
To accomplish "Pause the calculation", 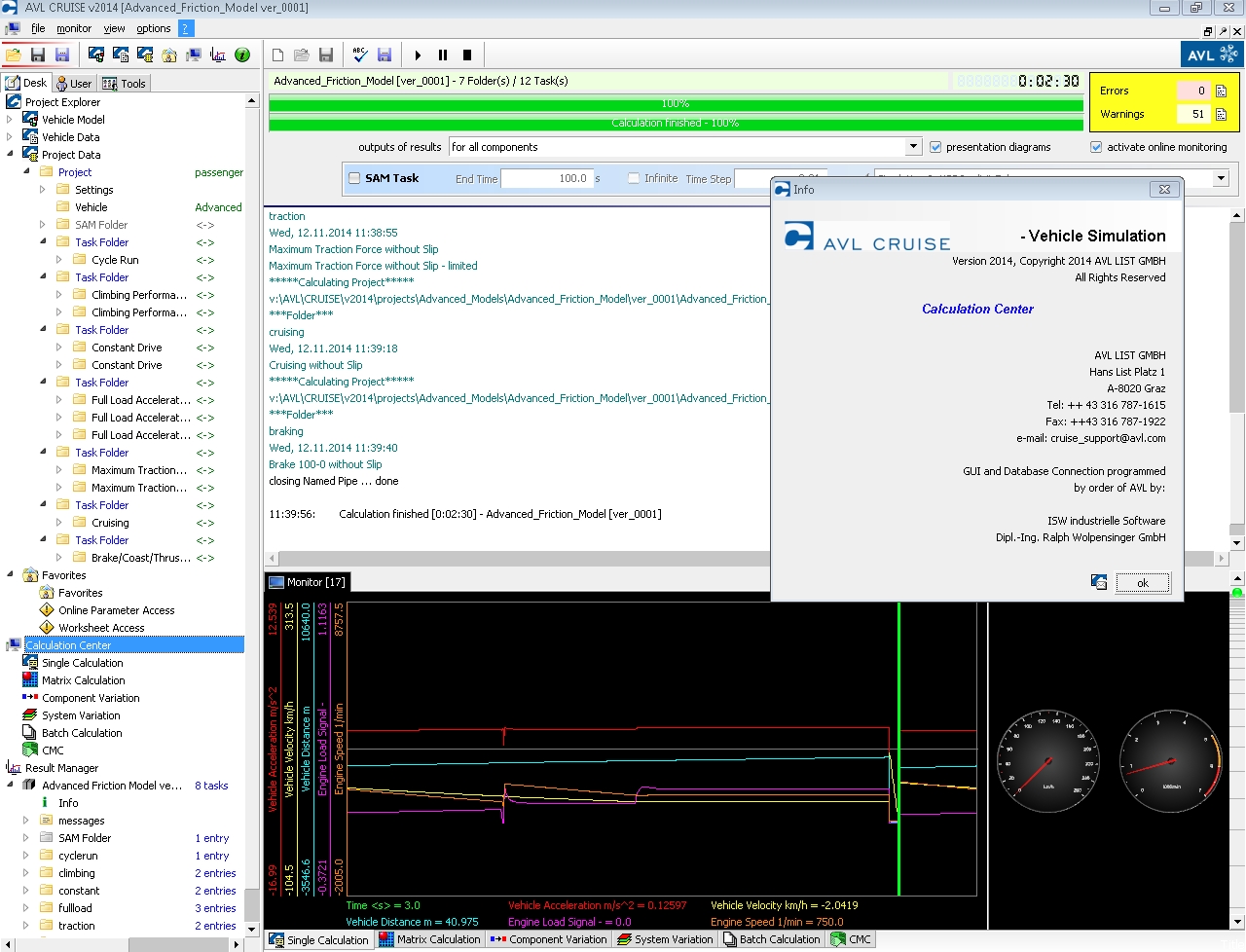I will click(443, 55).
